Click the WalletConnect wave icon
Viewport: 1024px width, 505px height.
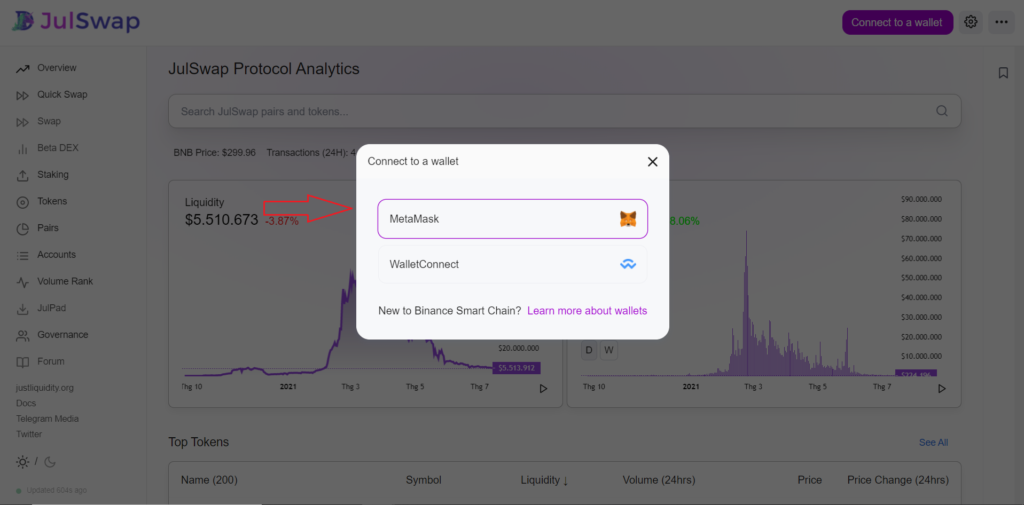(x=628, y=265)
